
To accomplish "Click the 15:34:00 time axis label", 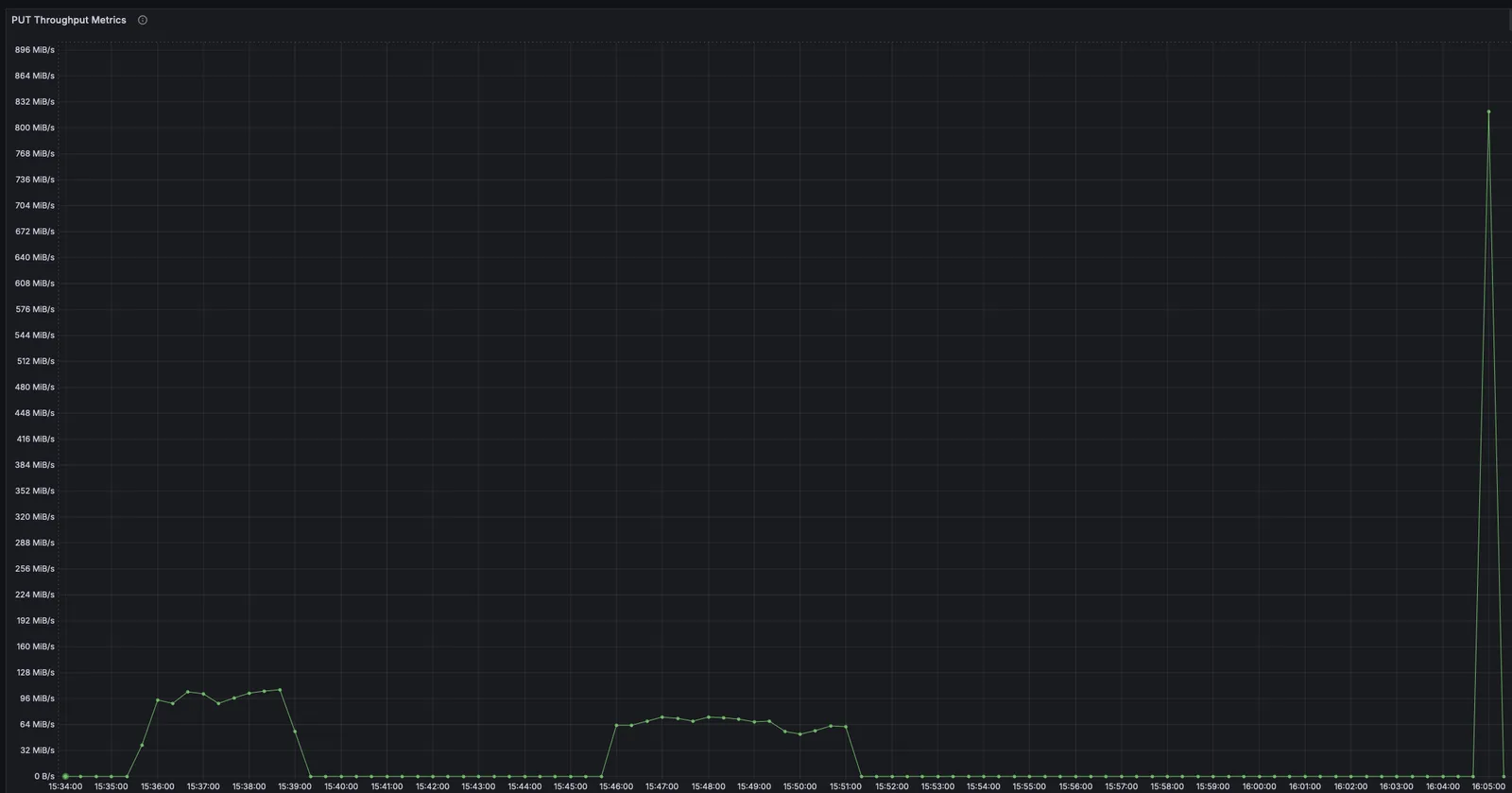I will [x=65, y=786].
